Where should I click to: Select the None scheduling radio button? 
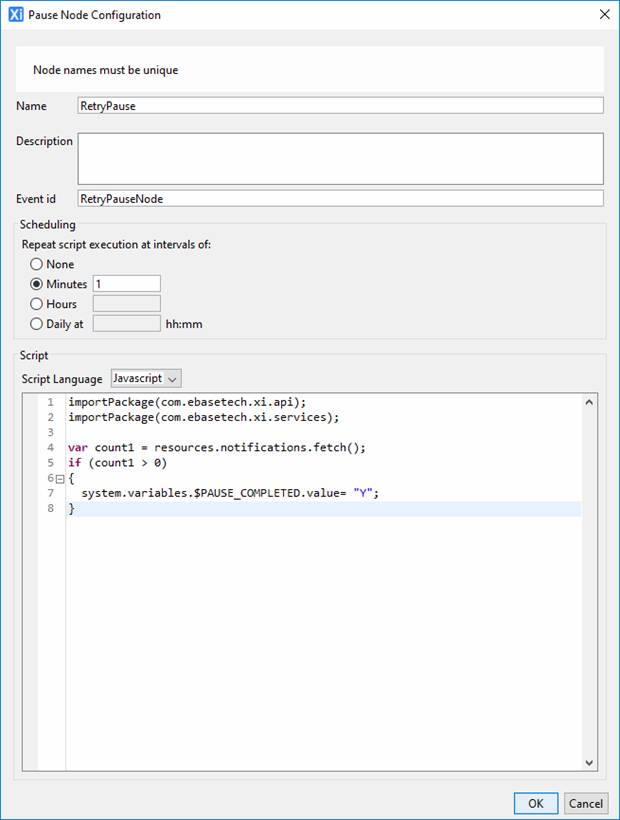click(x=37, y=264)
